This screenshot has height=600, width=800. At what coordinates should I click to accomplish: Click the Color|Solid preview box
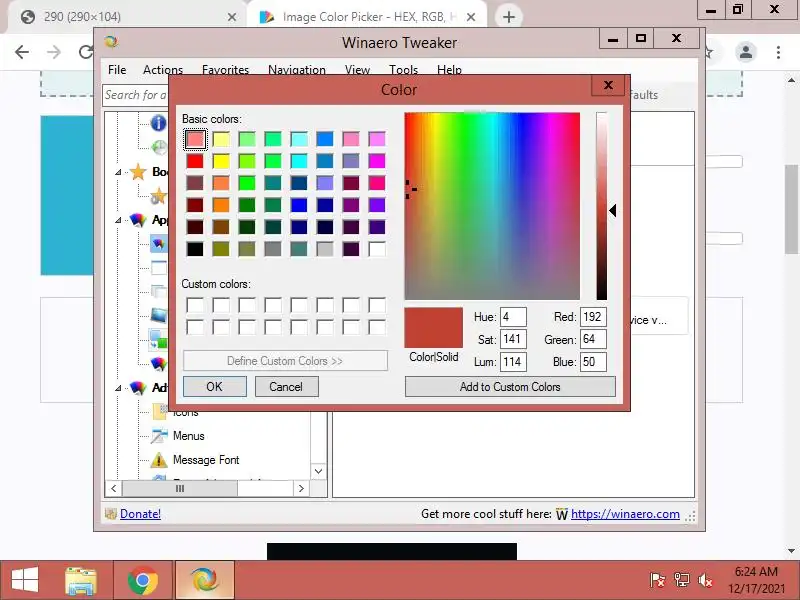[x=434, y=328]
